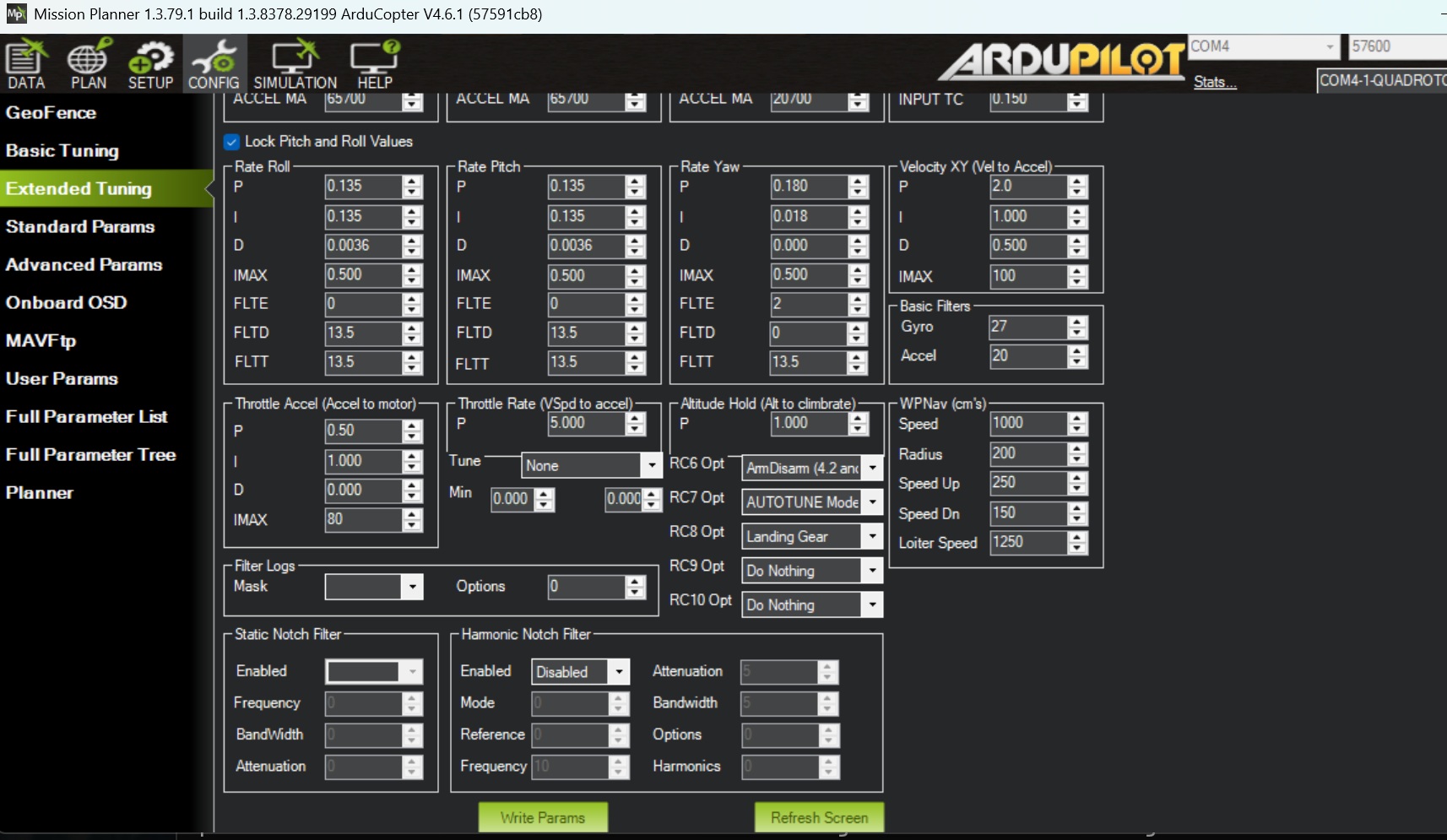Adjust Rate Roll I spinner arrows

click(412, 217)
